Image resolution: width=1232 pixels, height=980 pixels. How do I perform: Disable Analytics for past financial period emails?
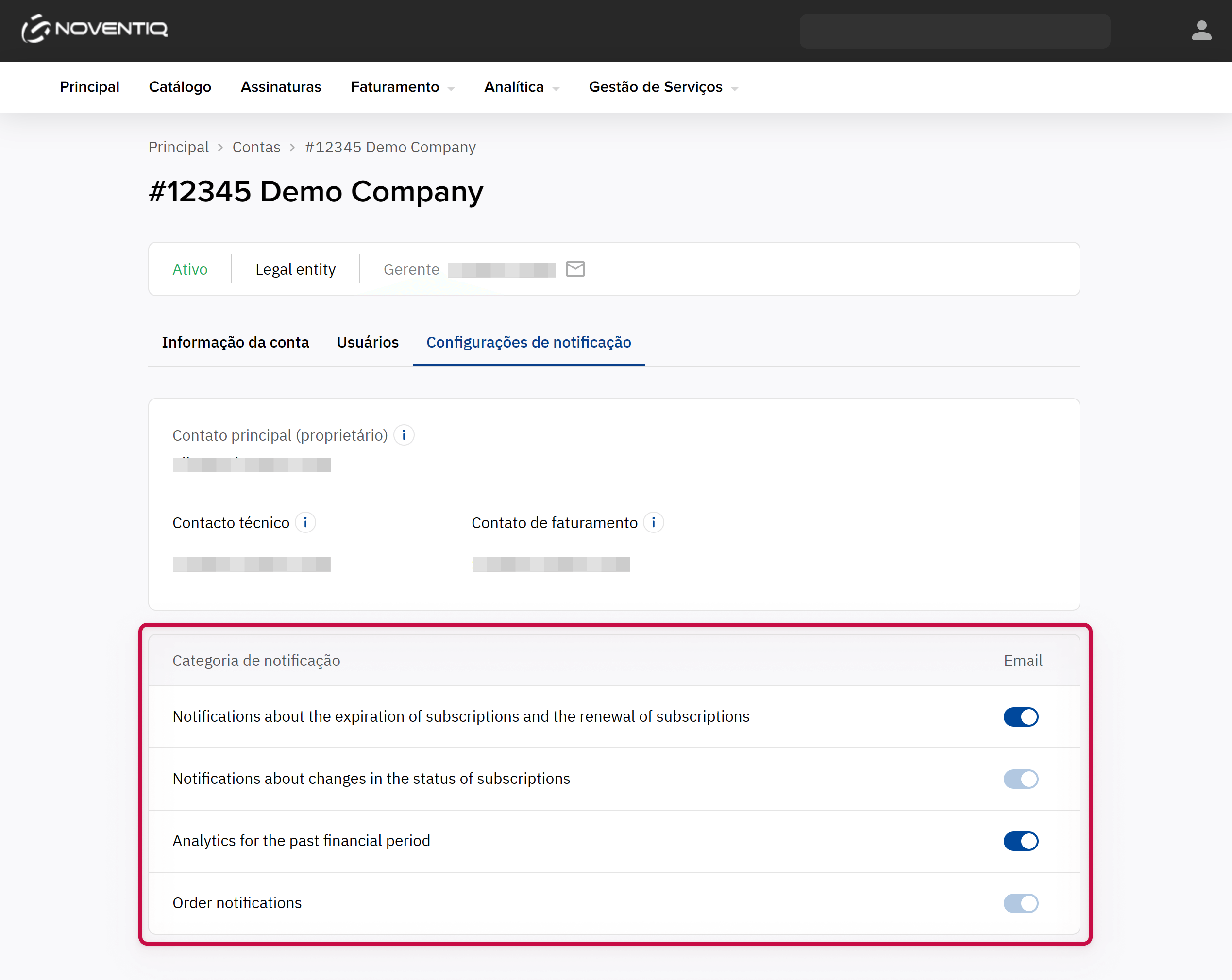(1021, 841)
